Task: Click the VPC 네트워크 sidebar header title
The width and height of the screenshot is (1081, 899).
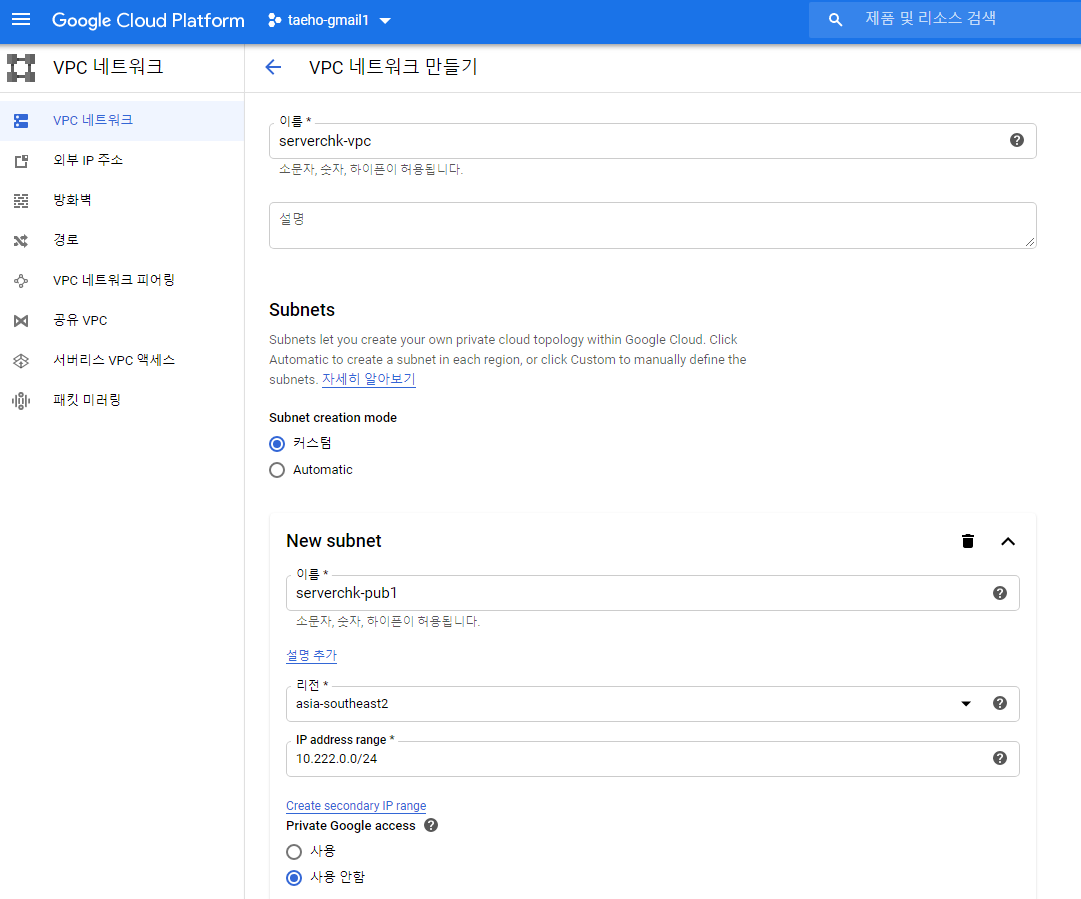Action: pos(108,67)
